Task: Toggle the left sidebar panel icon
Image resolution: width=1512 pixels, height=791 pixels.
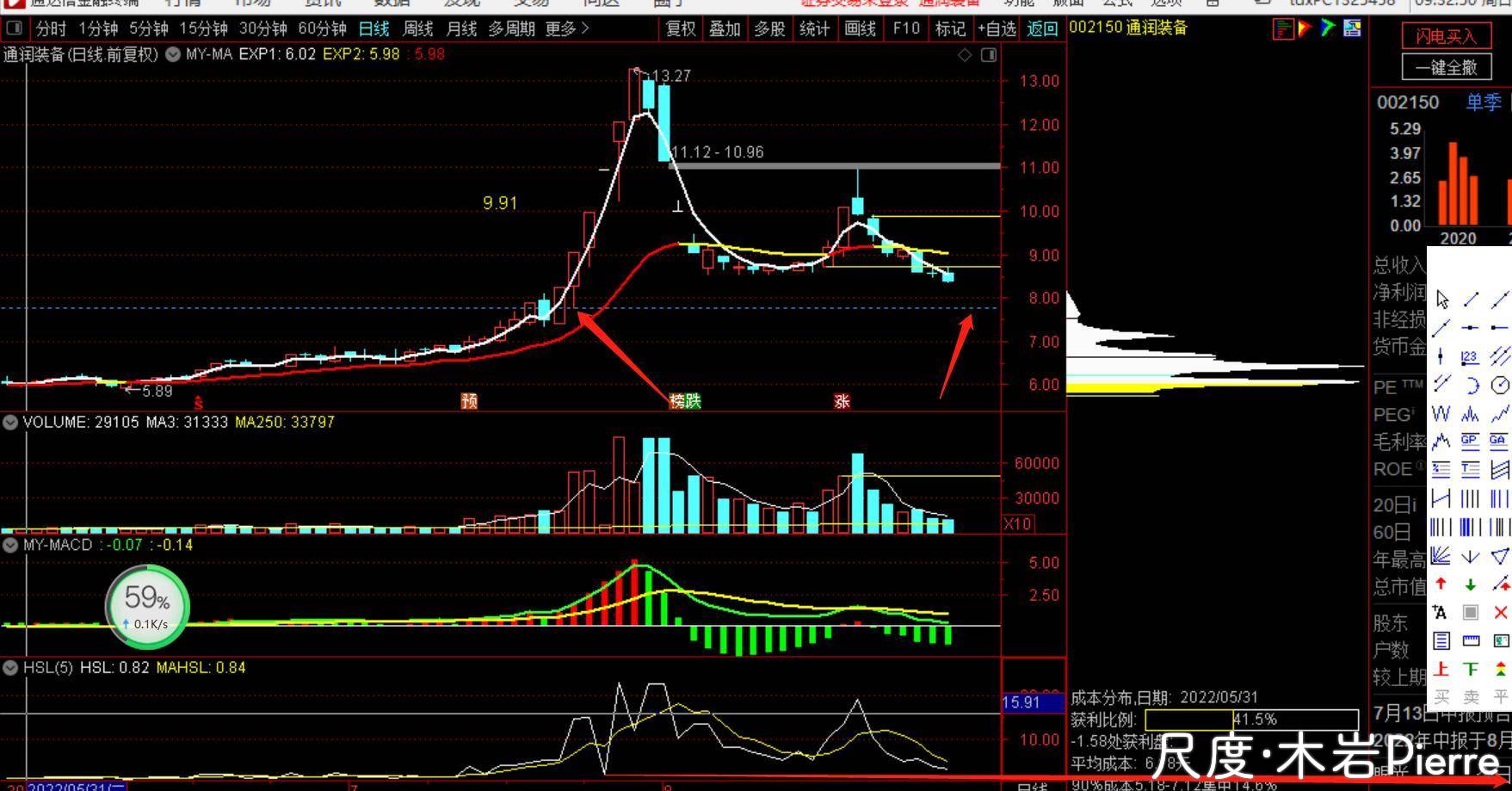Action: click(15, 28)
